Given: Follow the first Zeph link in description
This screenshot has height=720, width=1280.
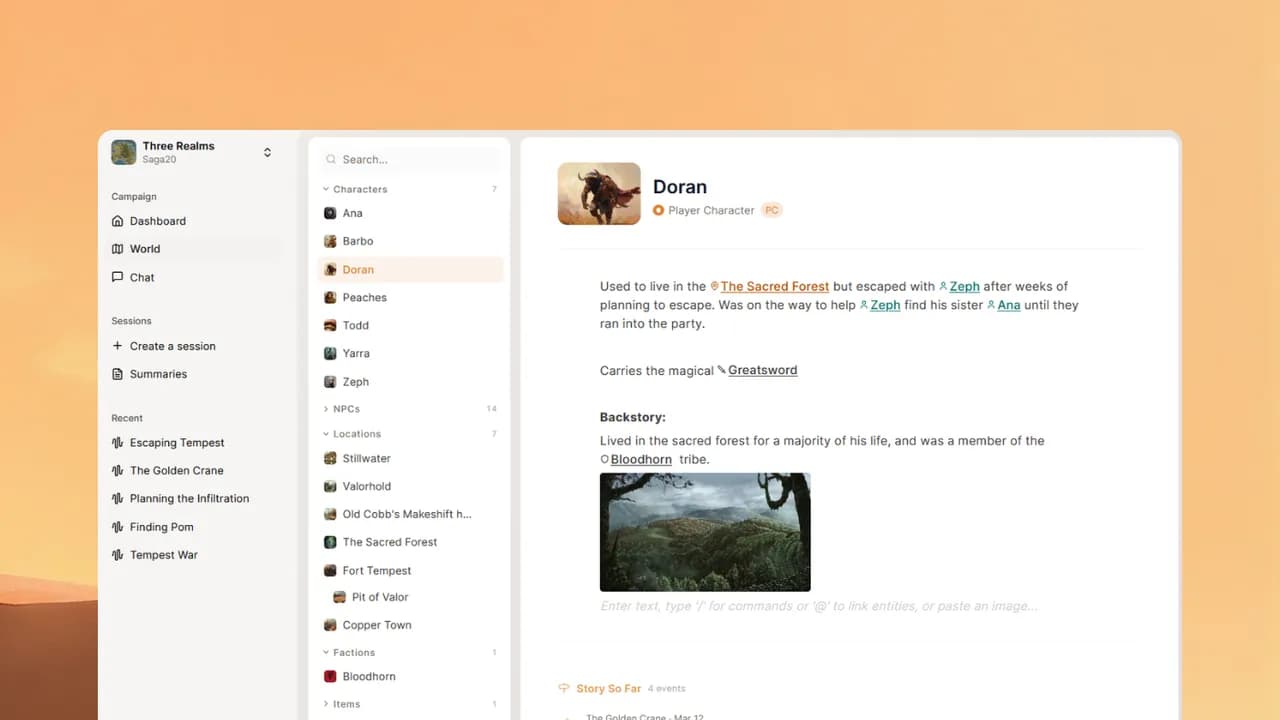Looking at the screenshot, I should click(964, 286).
